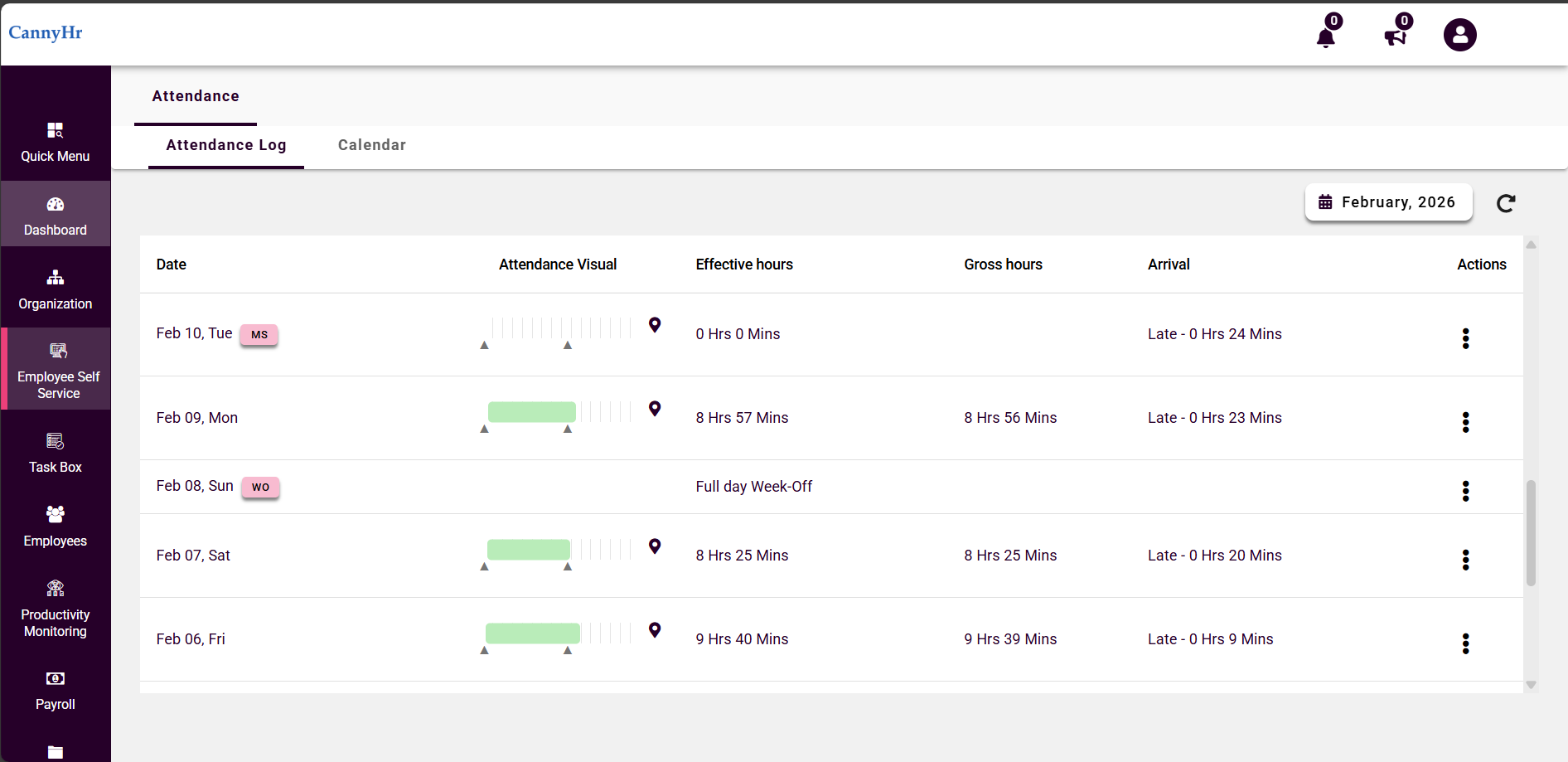
Task: Click the MS badge on Feb 10, Tue
Action: point(259,335)
